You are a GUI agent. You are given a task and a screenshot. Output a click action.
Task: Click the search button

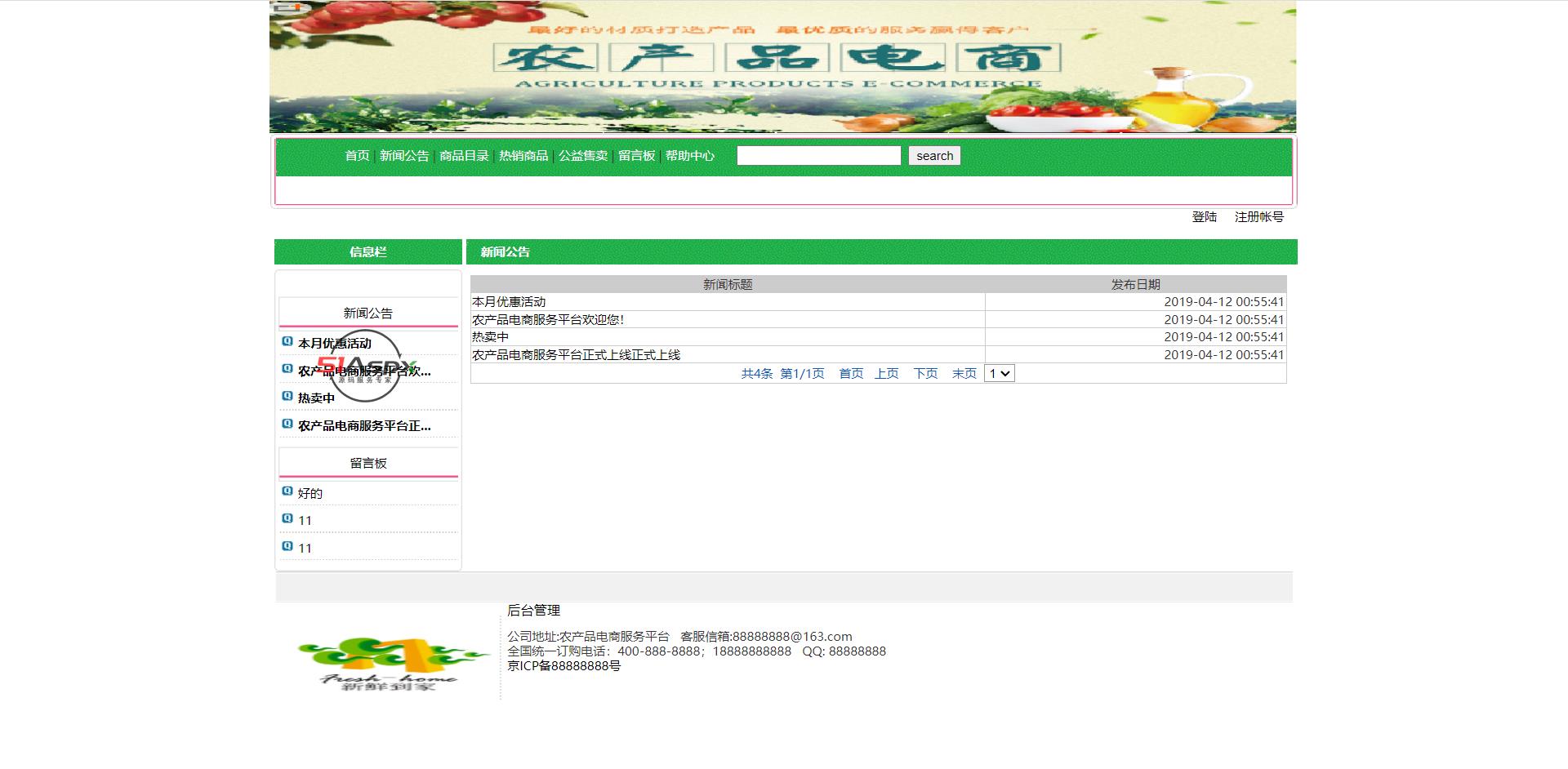click(x=934, y=156)
